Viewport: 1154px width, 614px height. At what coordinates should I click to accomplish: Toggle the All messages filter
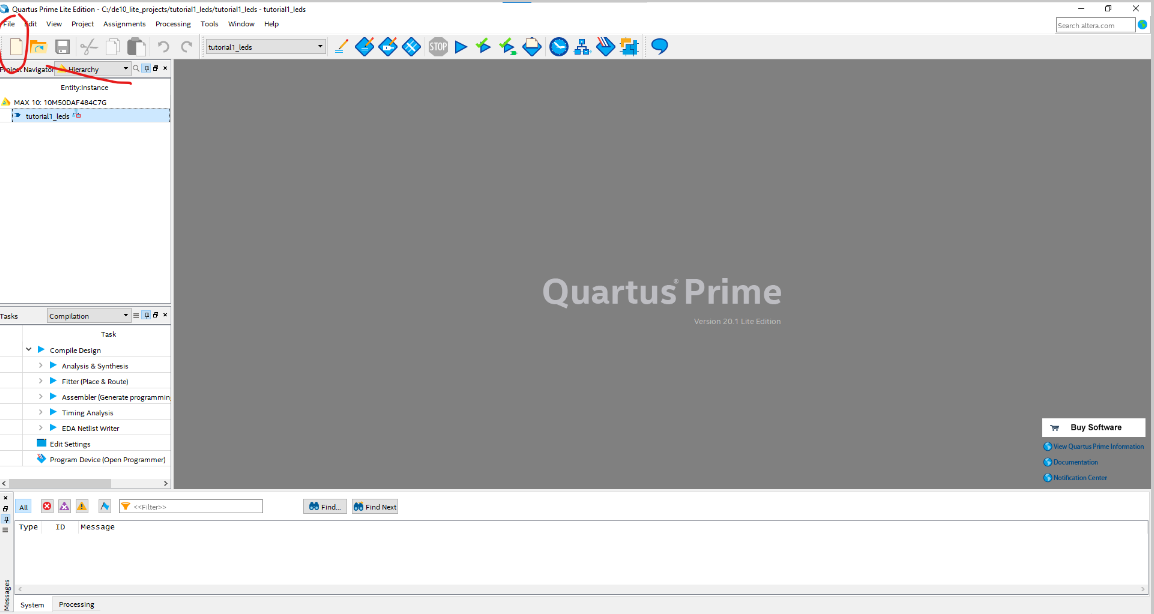tap(24, 507)
